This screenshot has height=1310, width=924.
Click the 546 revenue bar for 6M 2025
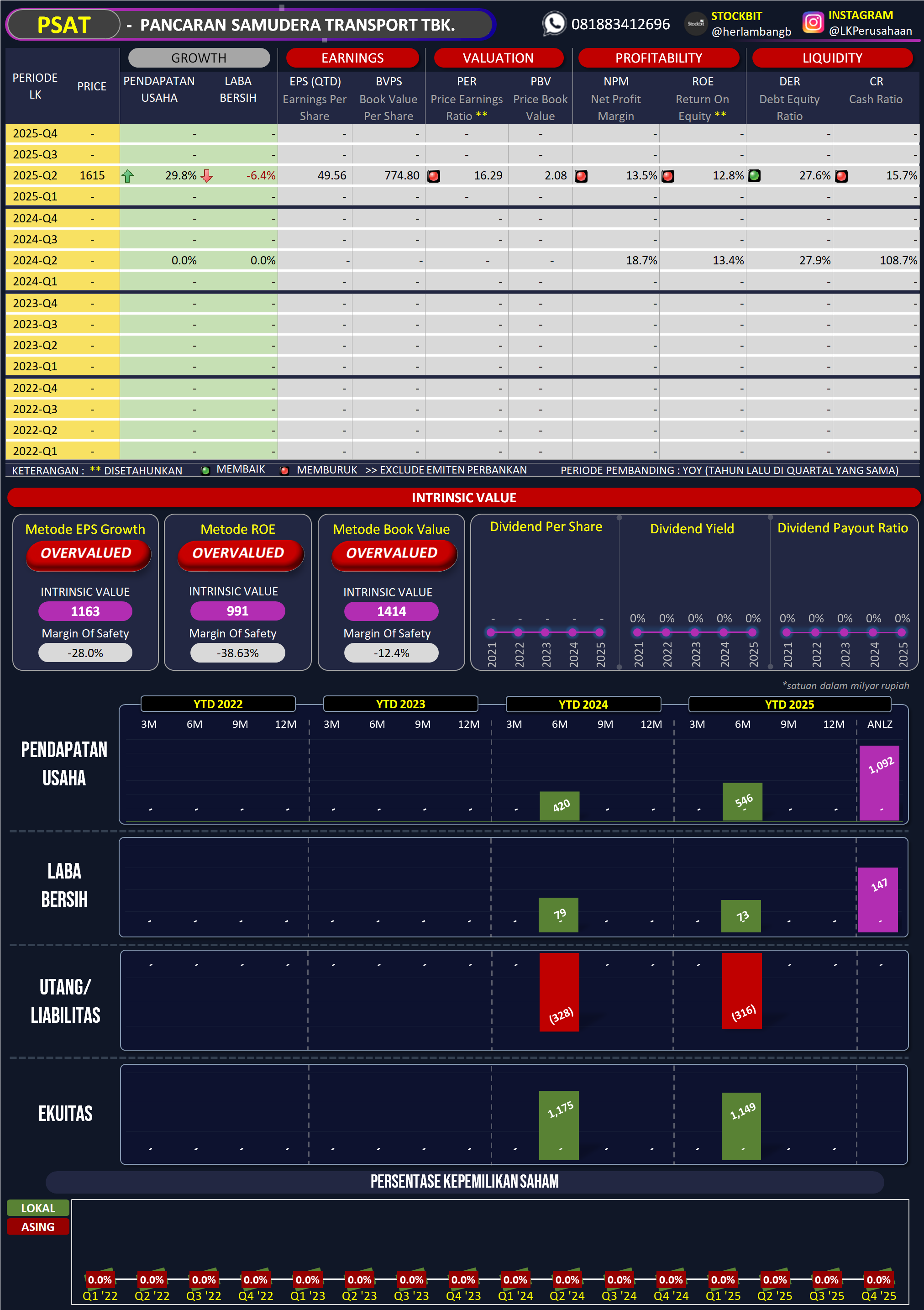tap(742, 802)
